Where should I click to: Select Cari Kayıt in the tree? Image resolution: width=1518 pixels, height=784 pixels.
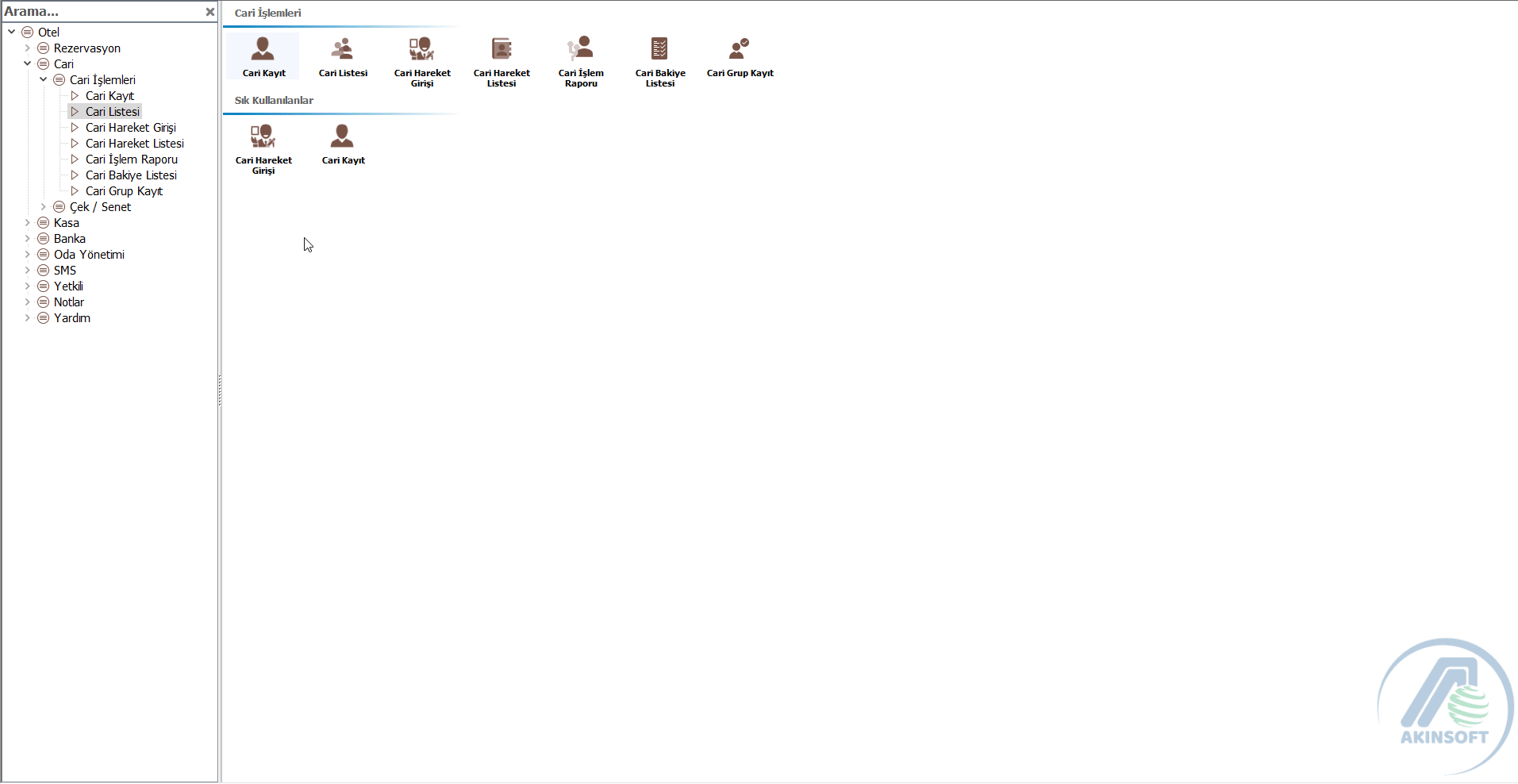(110, 96)
